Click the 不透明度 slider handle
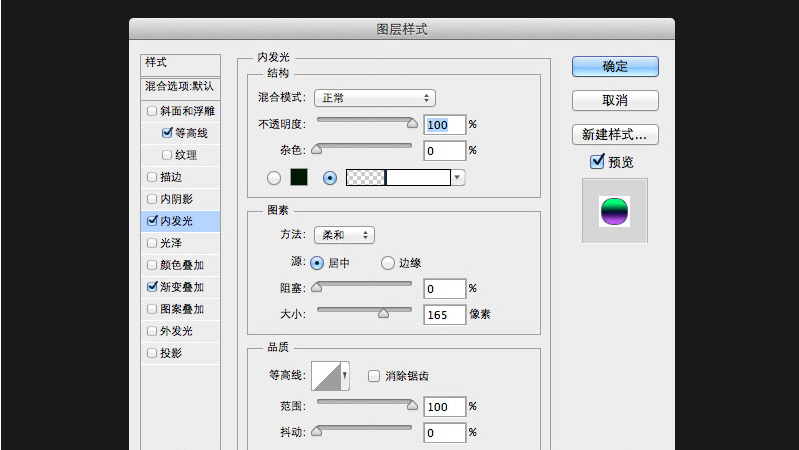799x450 pixels. point(412,123)
